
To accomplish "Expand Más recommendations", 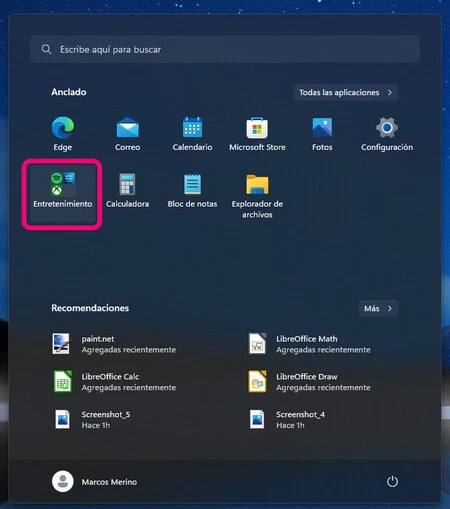I will pyautogui.click(x=378, y=308).
